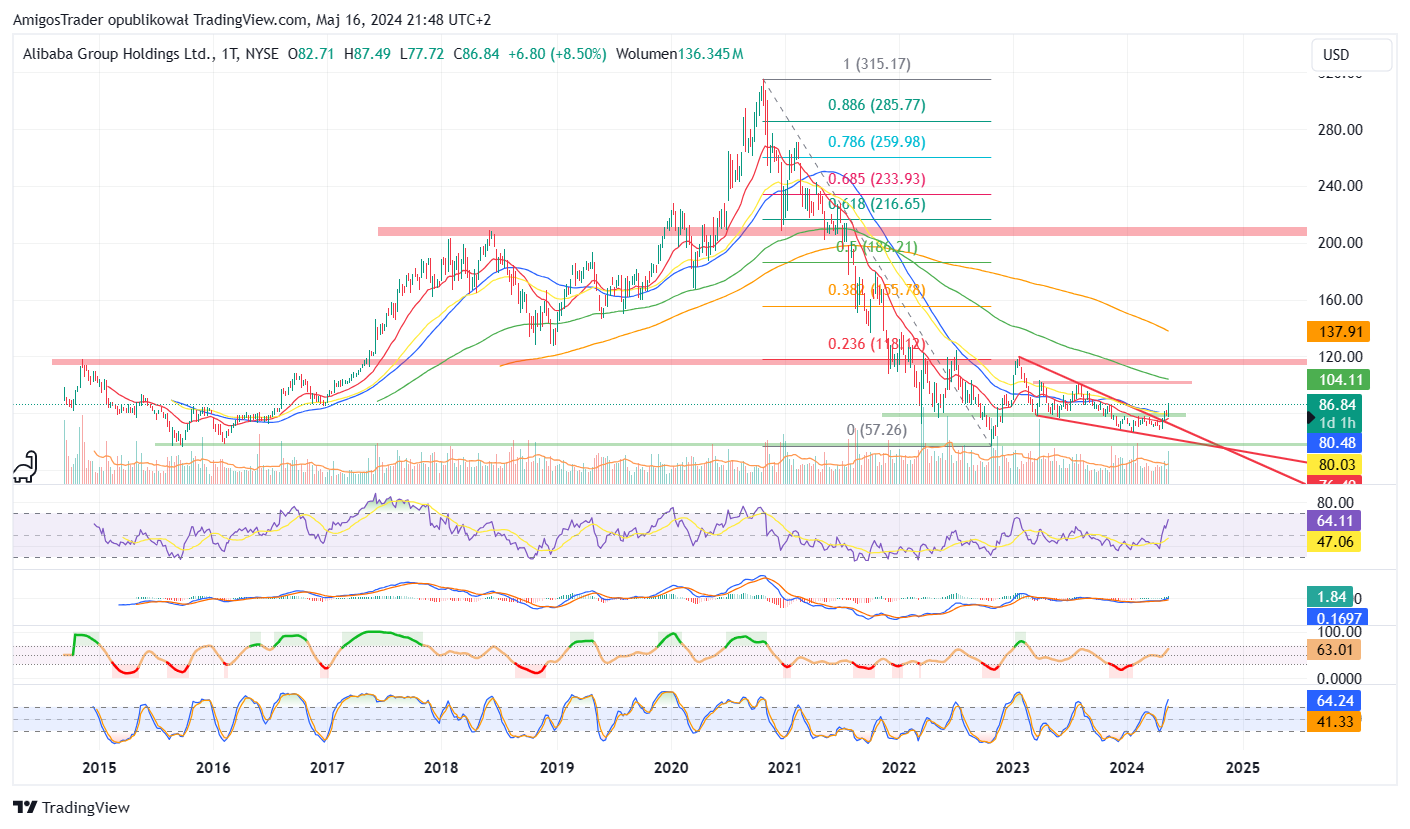Click the 1T interval label
The height and width of the screenshot is (829, 1410).
[228, 53]
